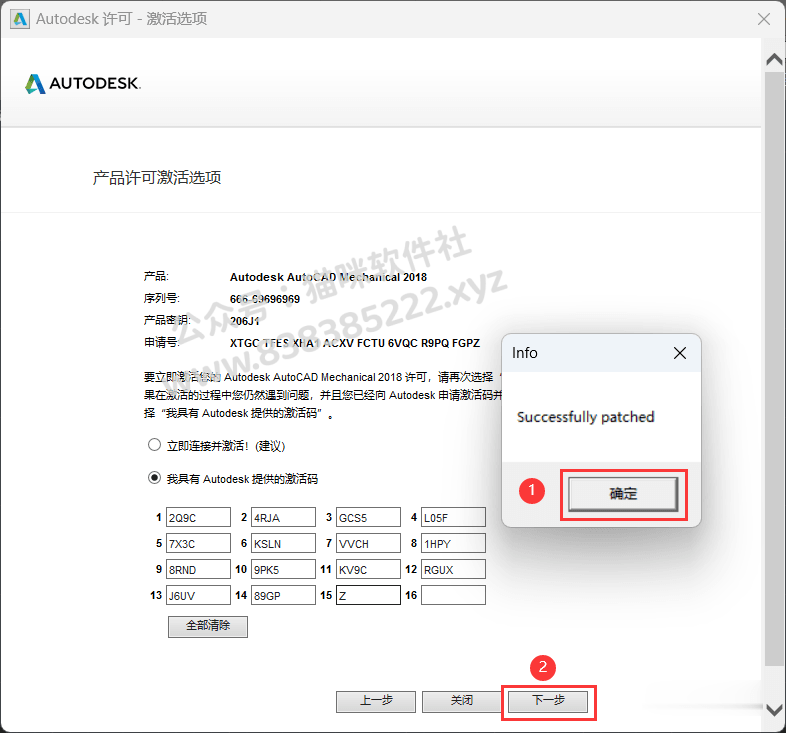Click the Successfully patched message text

(585, 417)
